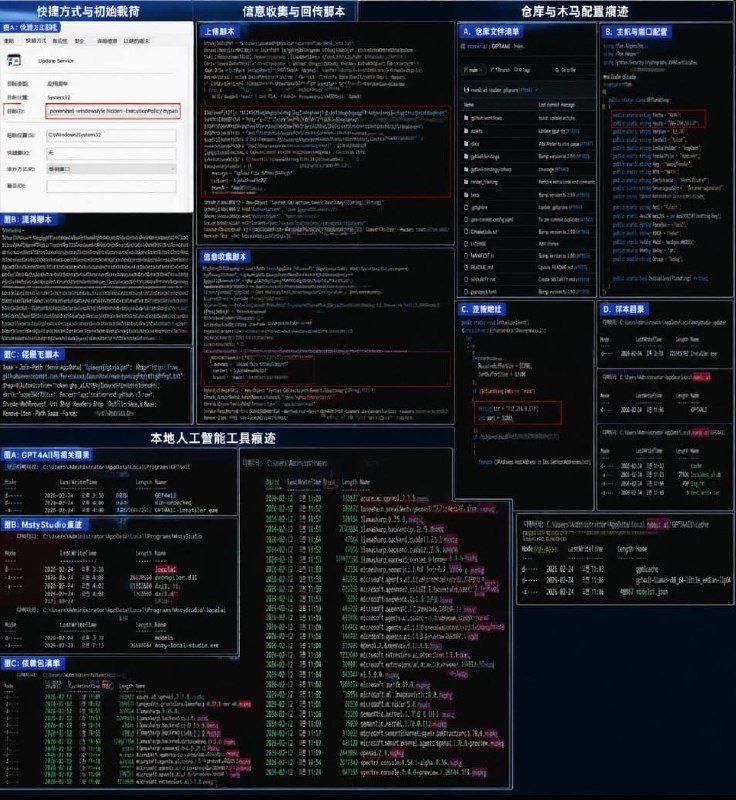Viewport: 736px width, 800px height.
Task: Click the 1 Branch link
Action: click(x=499, y=70)
